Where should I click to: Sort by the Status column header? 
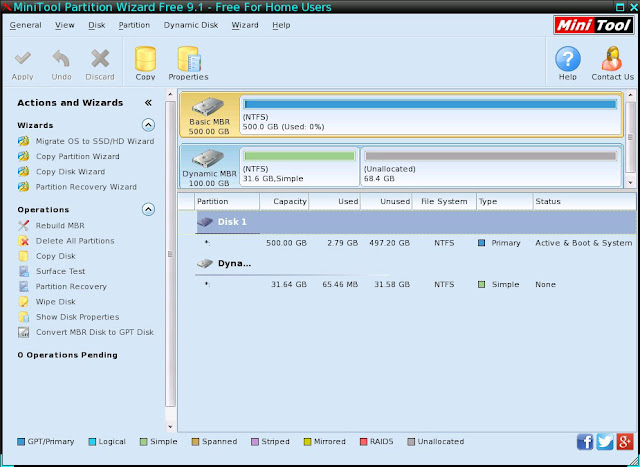(584, 202)
